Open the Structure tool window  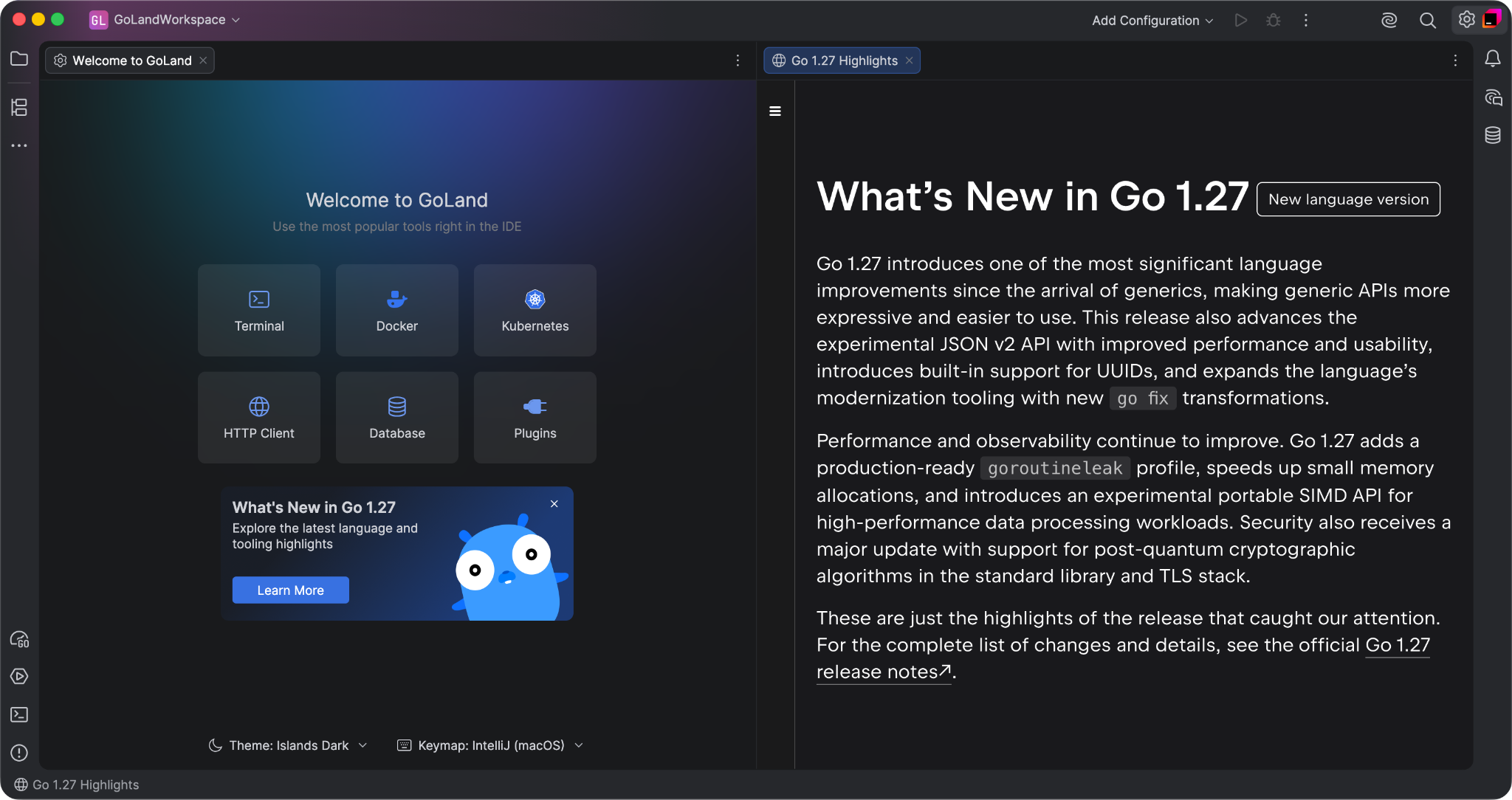[x=19, y=108]
